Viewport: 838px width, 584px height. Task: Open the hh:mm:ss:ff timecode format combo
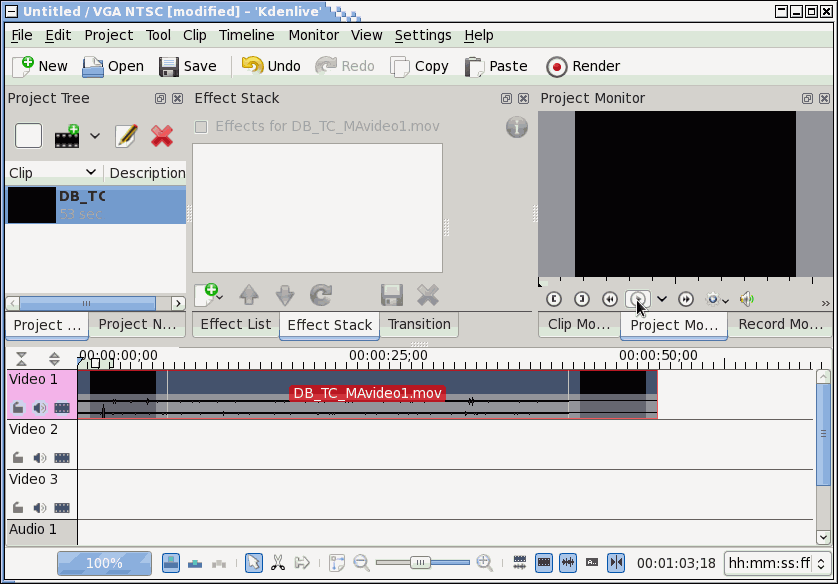[777, 563]
